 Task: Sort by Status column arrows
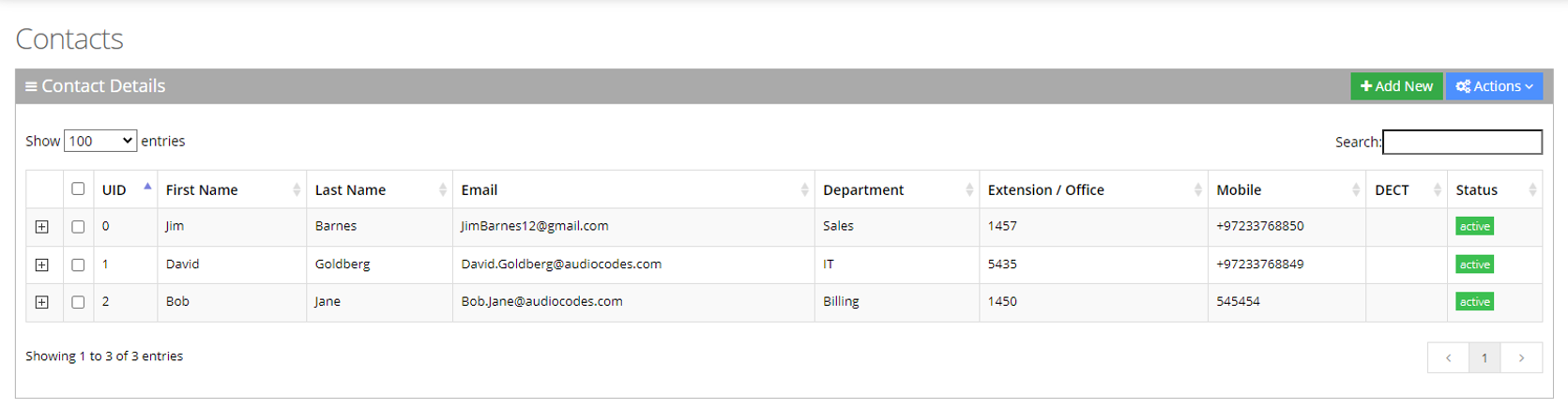pos(1532,189)
